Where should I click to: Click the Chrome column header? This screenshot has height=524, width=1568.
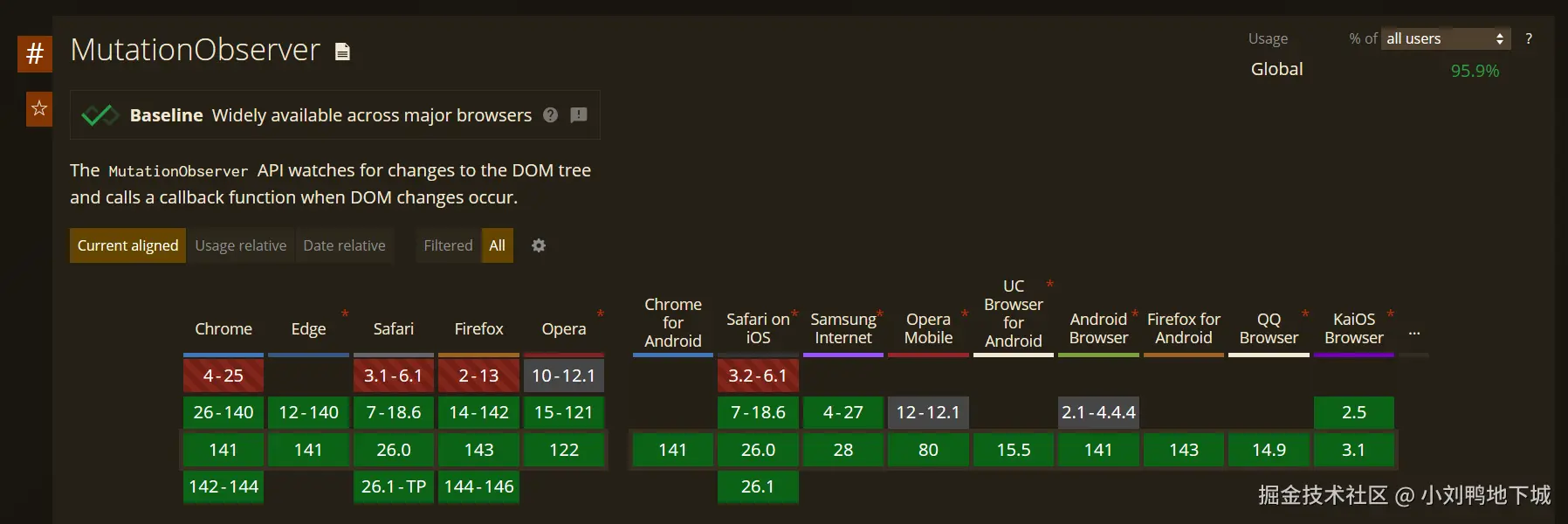click(224, 329)
